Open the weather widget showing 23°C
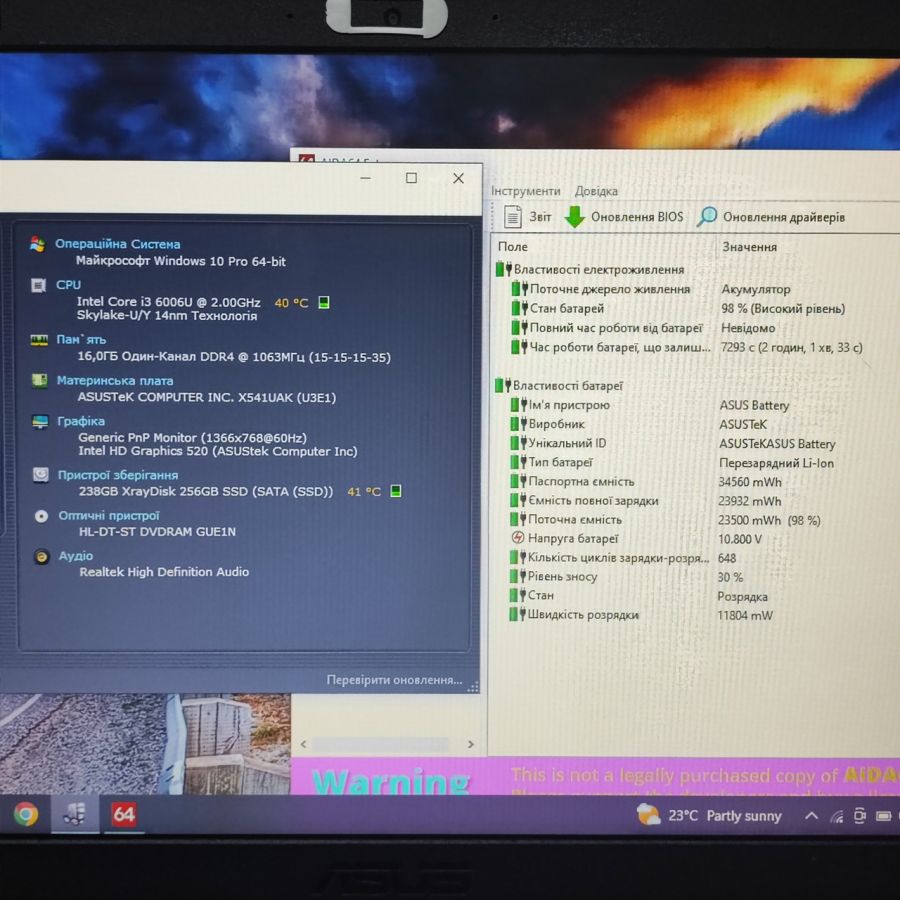900x900 pixels. [709, 815]
